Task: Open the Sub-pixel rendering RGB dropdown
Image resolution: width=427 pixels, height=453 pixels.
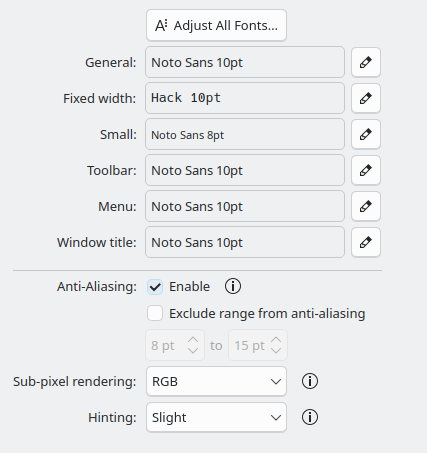Action: pyautogui.click(x=216, y=381)
